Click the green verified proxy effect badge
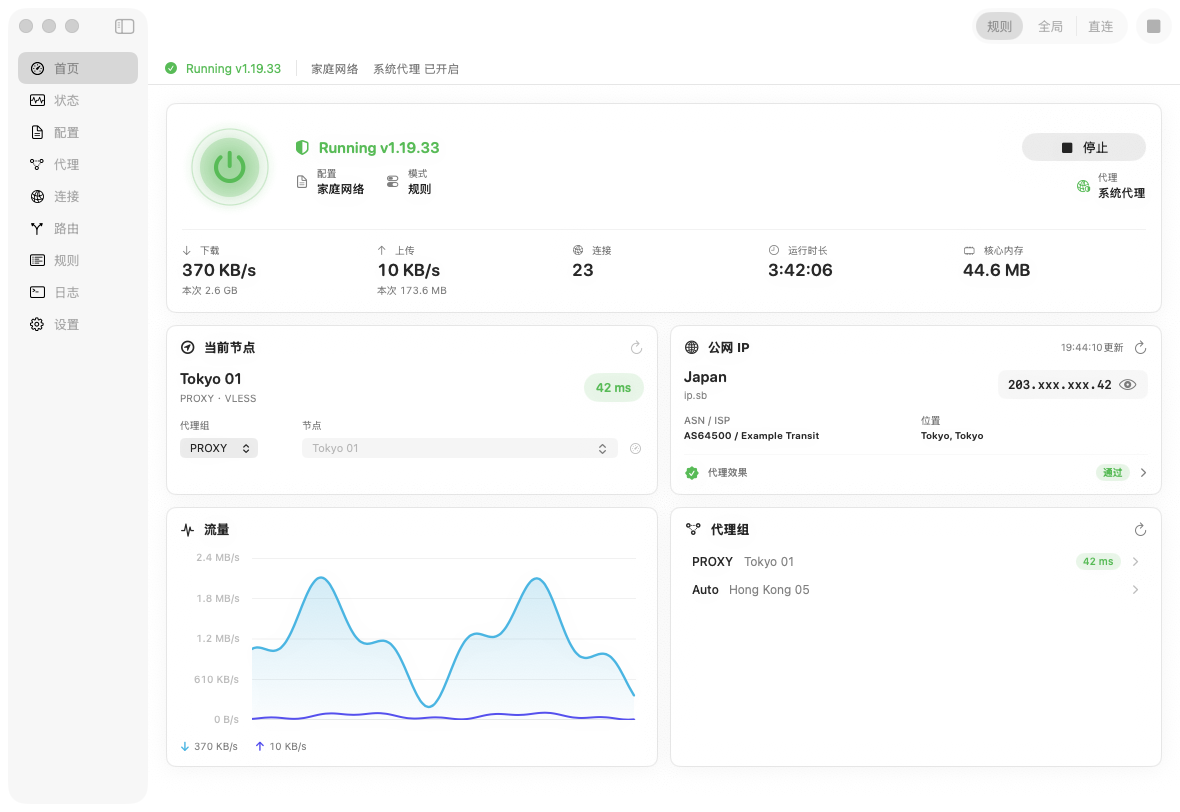The width and height of the screenshot is (1180, 812). click(692, 473)
